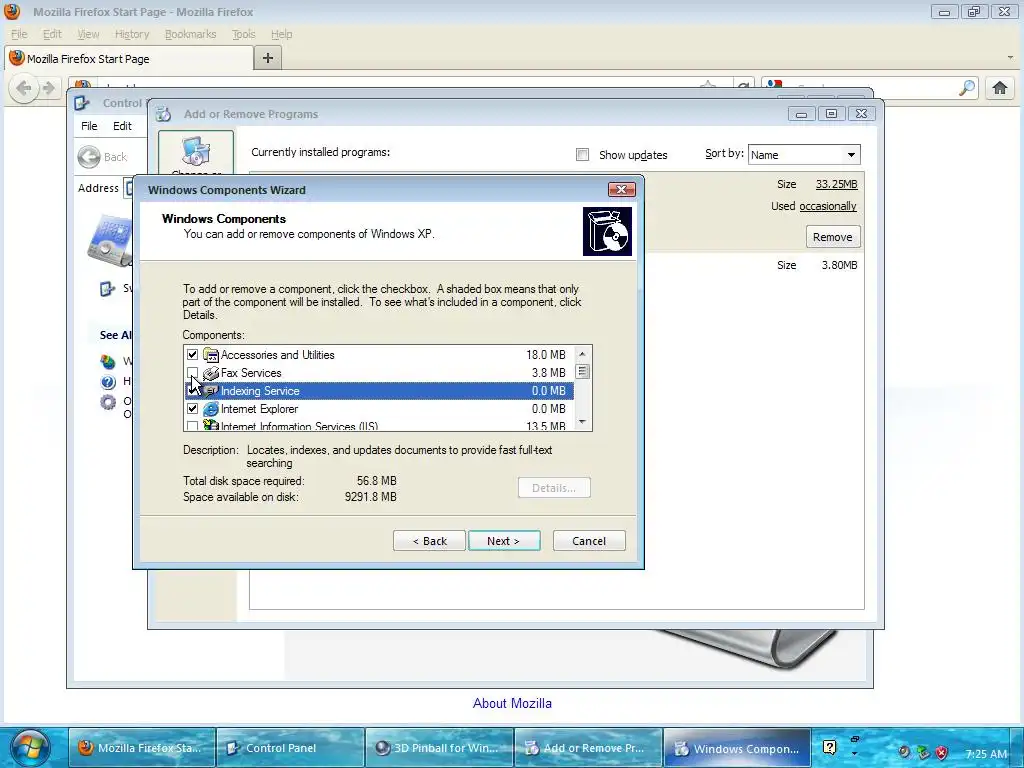Click Control Panel window title icon
The image size is (1024, 768).
pyautogui.click(x=82, y=103)
